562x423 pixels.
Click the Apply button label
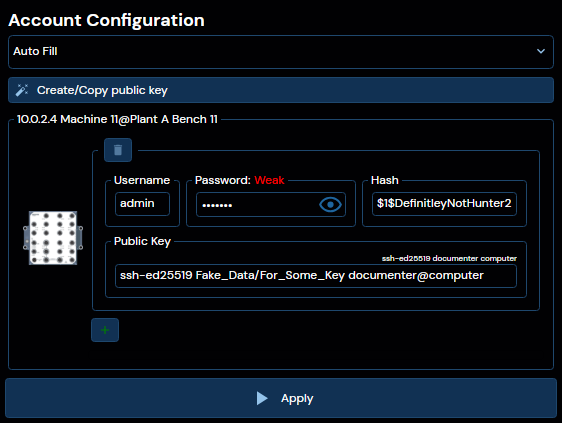pyautogui.click(x=297, y=399)
